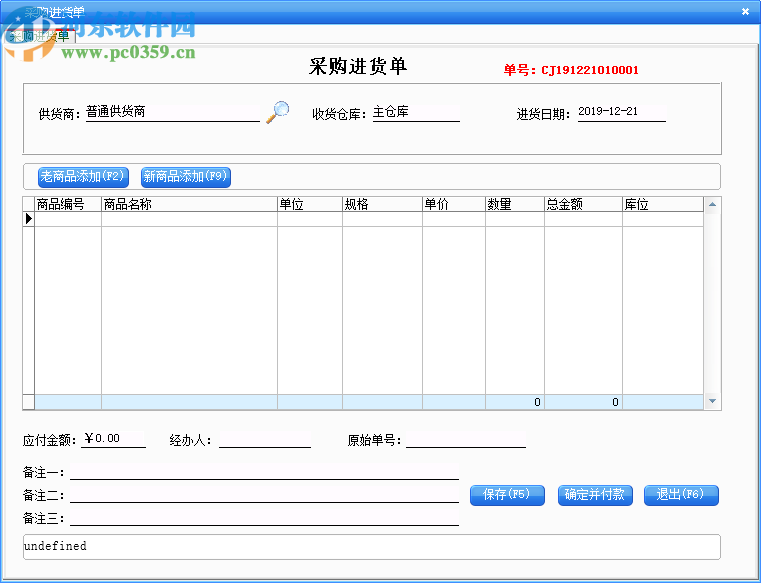Click 老商品添加(F2) button
This screenshot has height=583, width=761.
tap(83, 177)
